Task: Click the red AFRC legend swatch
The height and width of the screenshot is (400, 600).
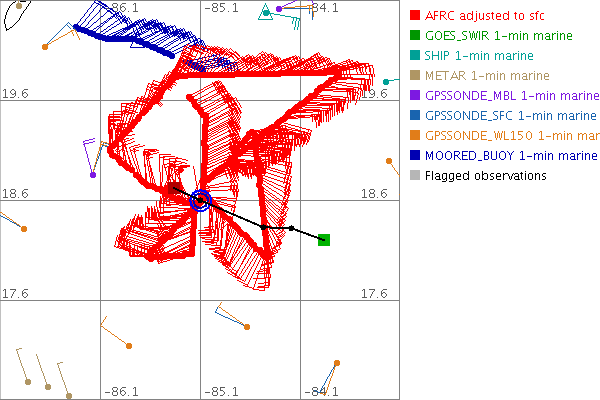Action: (x=415, y=16)
